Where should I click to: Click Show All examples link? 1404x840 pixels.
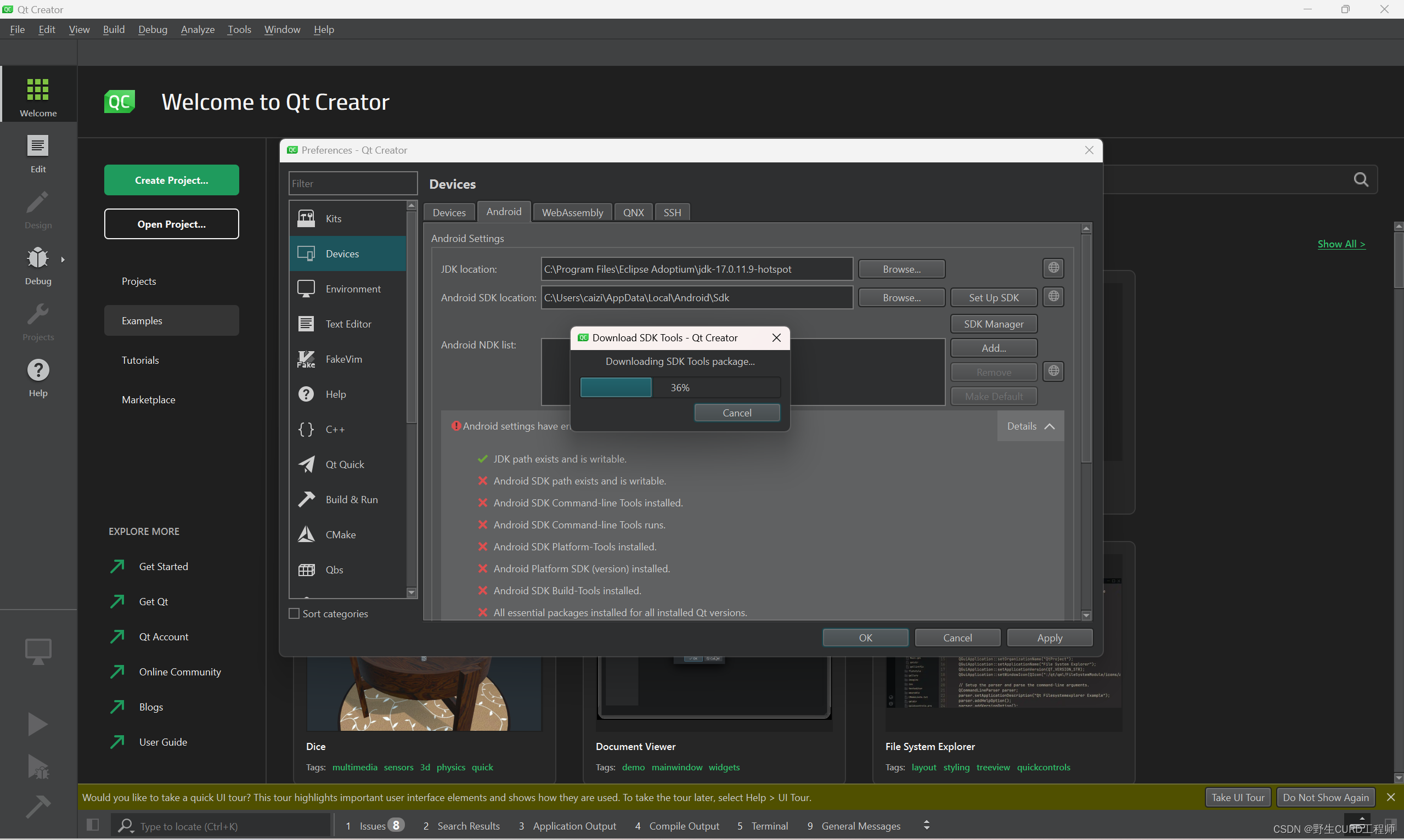(x=1341, y=244)
